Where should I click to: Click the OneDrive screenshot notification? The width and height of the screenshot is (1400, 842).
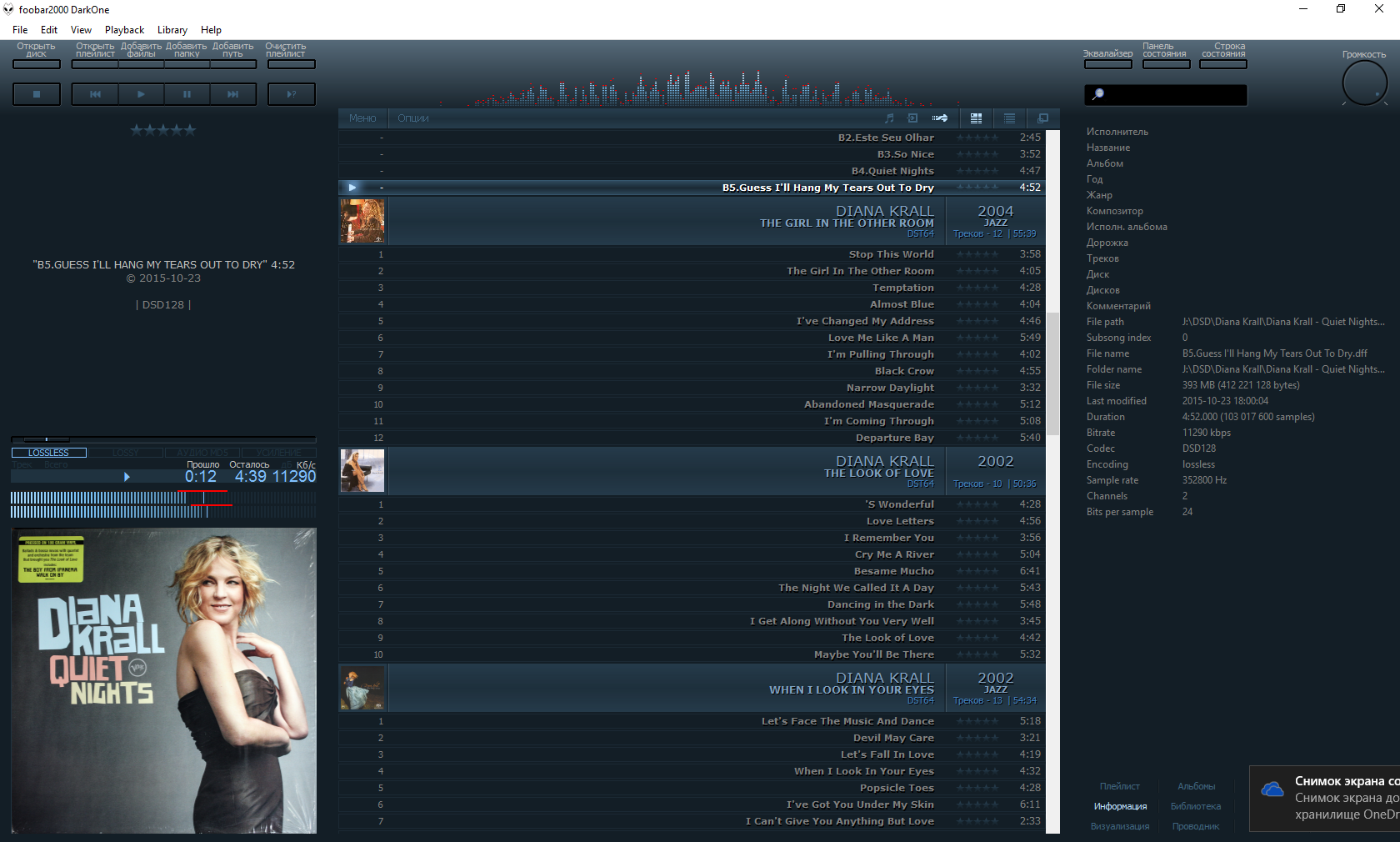click(x=1325, y=799)
